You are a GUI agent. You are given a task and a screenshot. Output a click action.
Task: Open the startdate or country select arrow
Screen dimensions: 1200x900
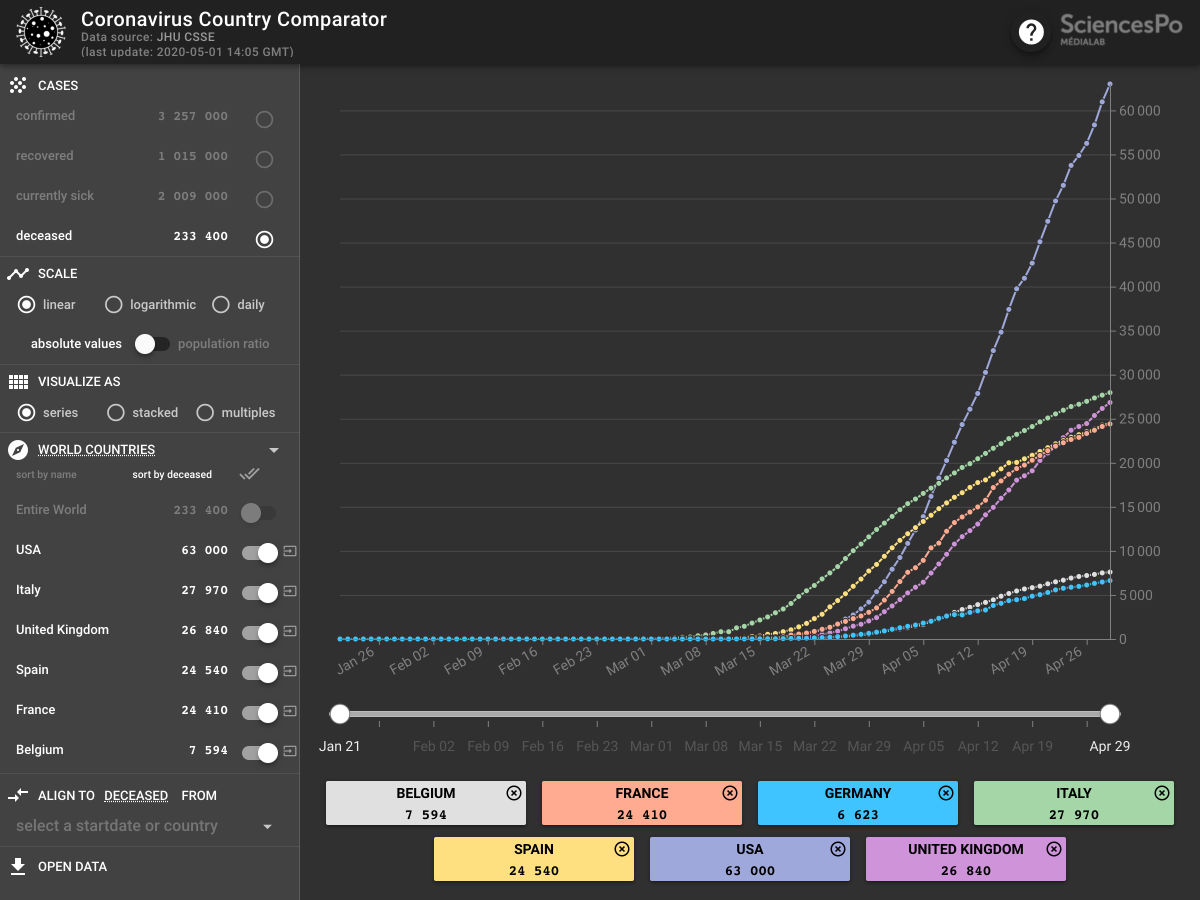(267, 827)
